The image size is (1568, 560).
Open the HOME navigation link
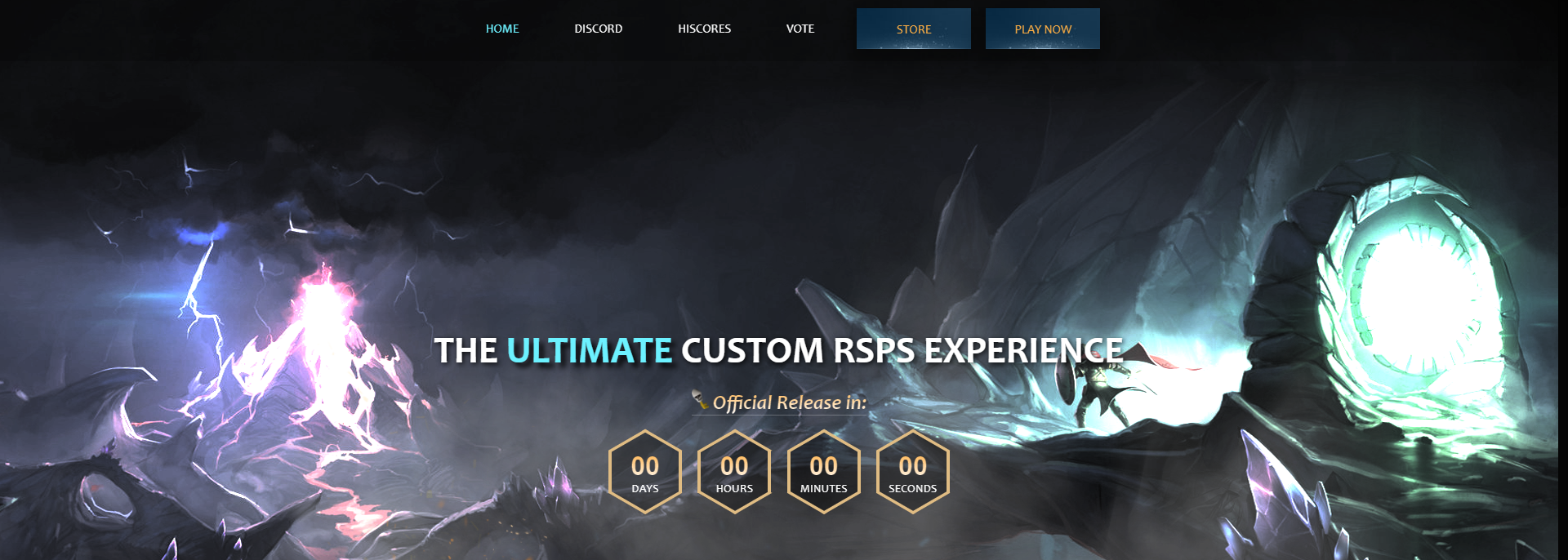point(502,29)
